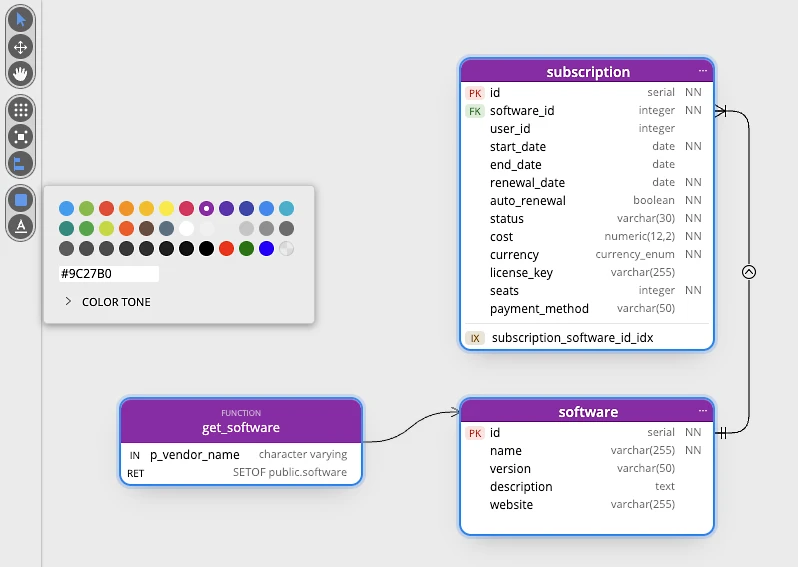Pick the crimson pink color swatch
Image resolution: width=798 pixels, height=567 pixels.
(x=186, y=208)
